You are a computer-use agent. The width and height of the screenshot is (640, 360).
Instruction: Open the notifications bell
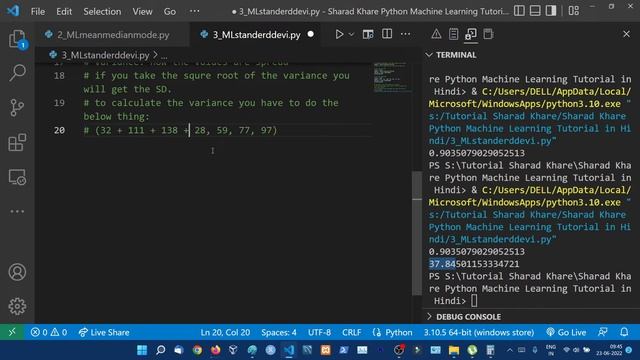point(624,332)
